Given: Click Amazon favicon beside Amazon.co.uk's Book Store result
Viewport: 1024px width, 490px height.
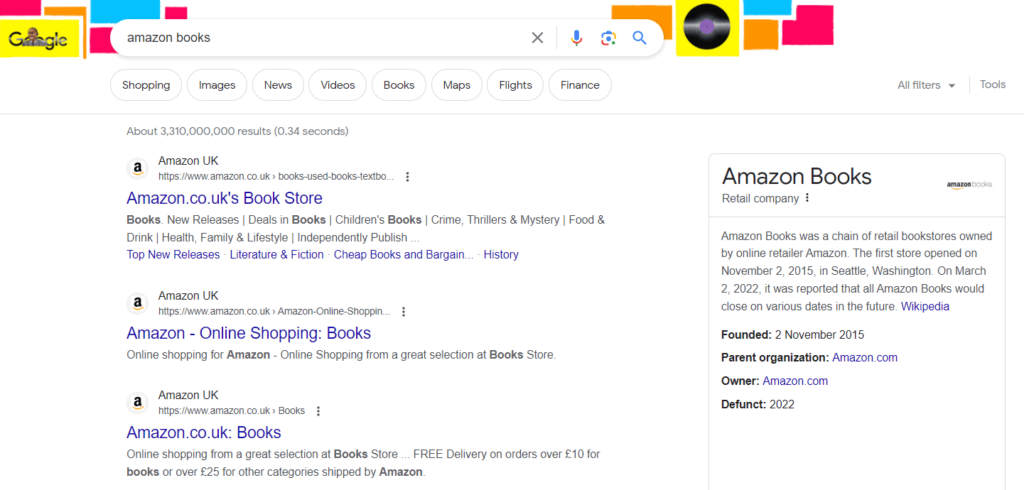Looking at the screenshot, I should tap(137, 169).
